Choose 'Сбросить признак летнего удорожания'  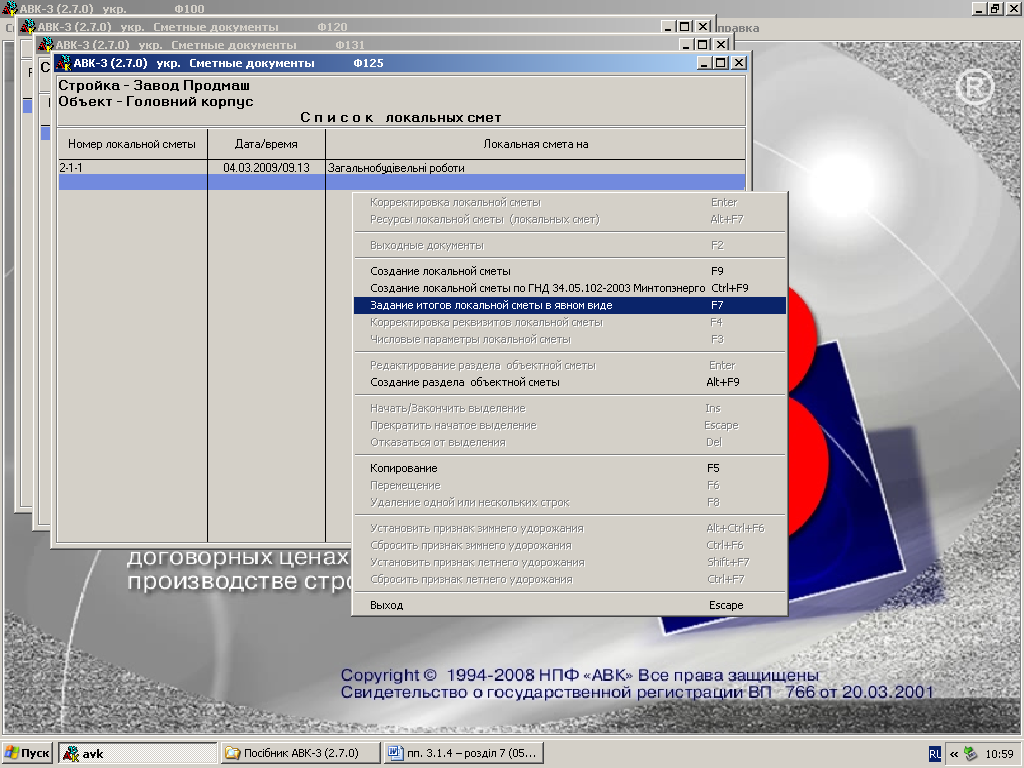[569, 579]
